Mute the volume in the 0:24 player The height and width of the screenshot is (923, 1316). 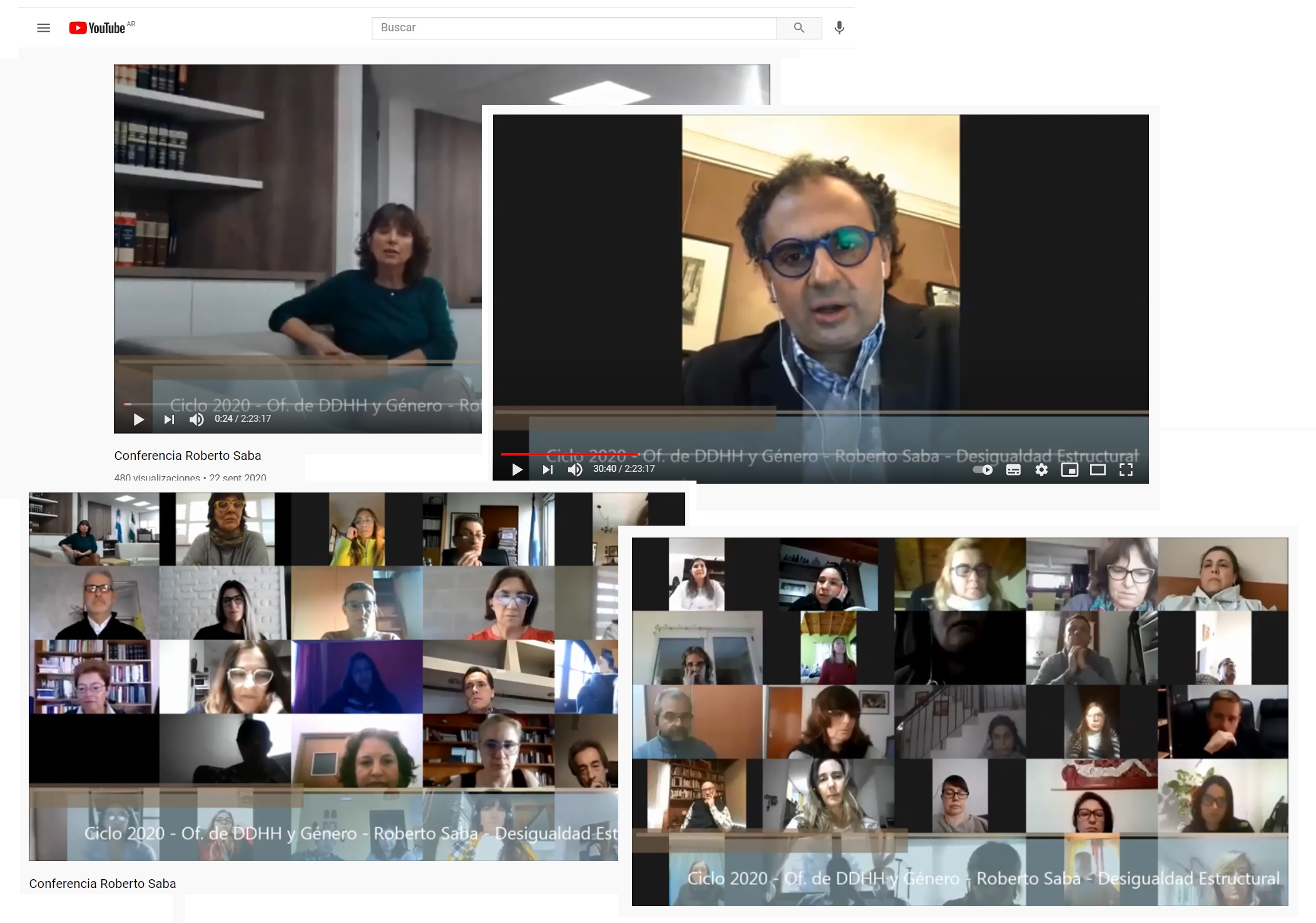click(196, 419)
